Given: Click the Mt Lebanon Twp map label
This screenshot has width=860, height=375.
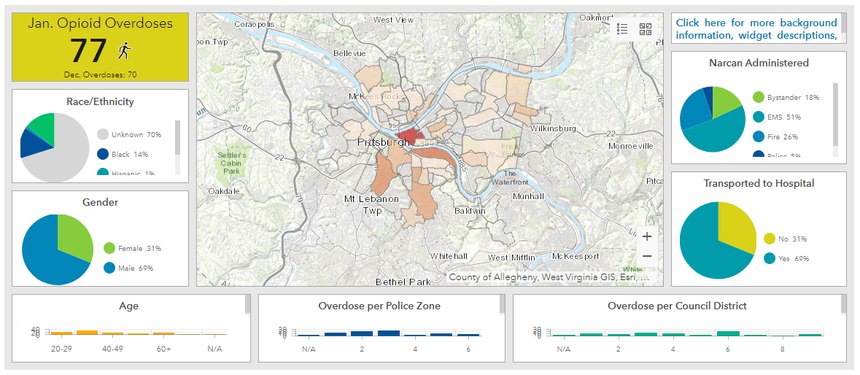Looking at the screenshot, I should point(371,204).
